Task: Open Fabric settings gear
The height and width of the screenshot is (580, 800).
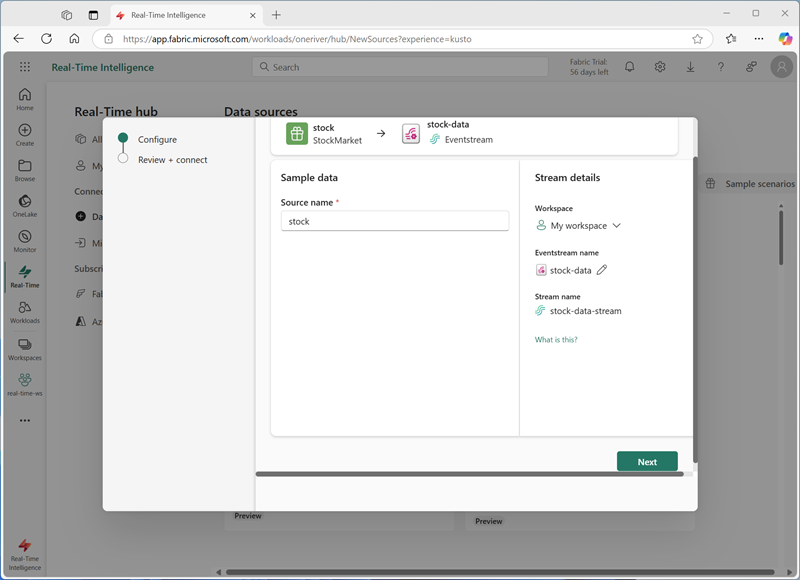Action: pyautogui.click(x=660, y=67)
